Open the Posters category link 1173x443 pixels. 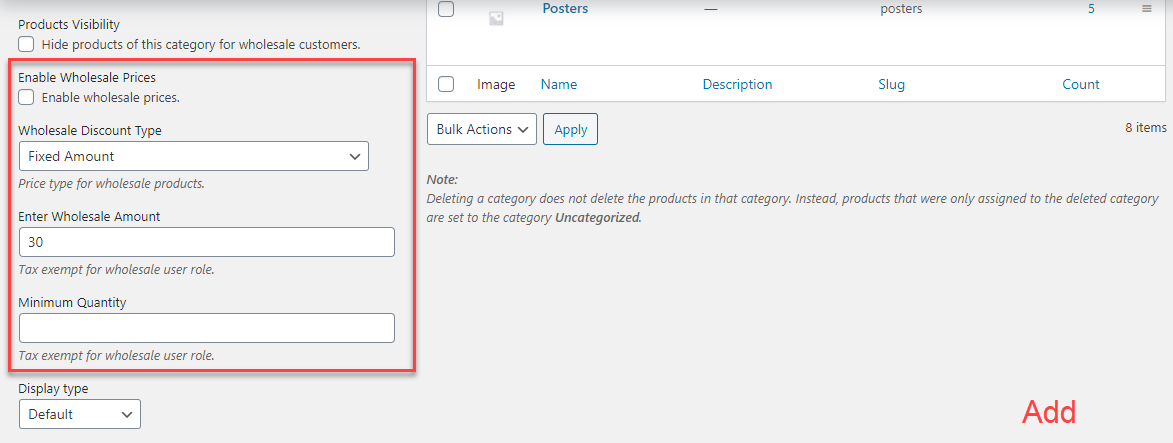(x=565, y=9)
